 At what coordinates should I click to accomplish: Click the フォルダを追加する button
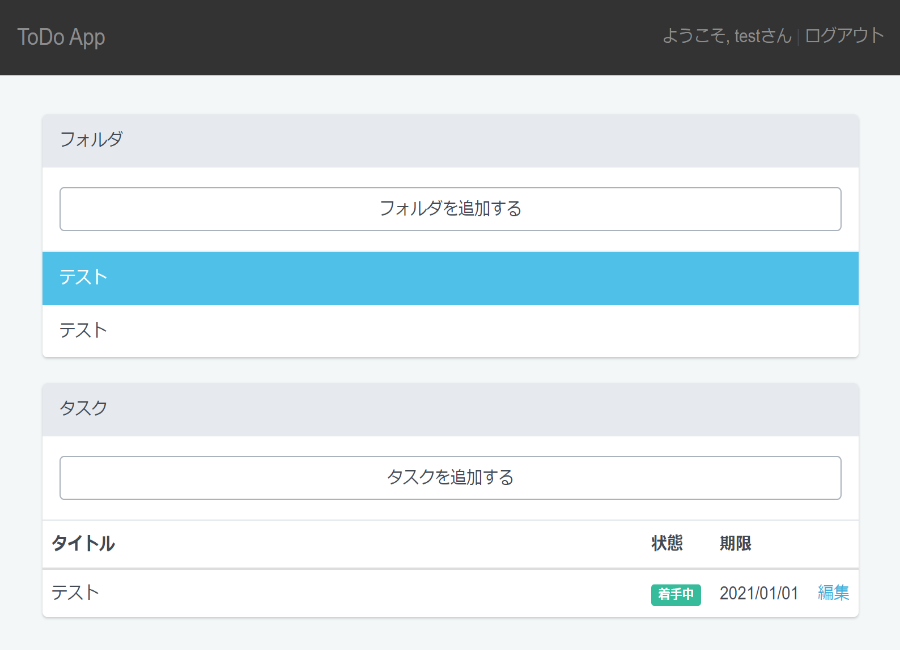point(450,209)
